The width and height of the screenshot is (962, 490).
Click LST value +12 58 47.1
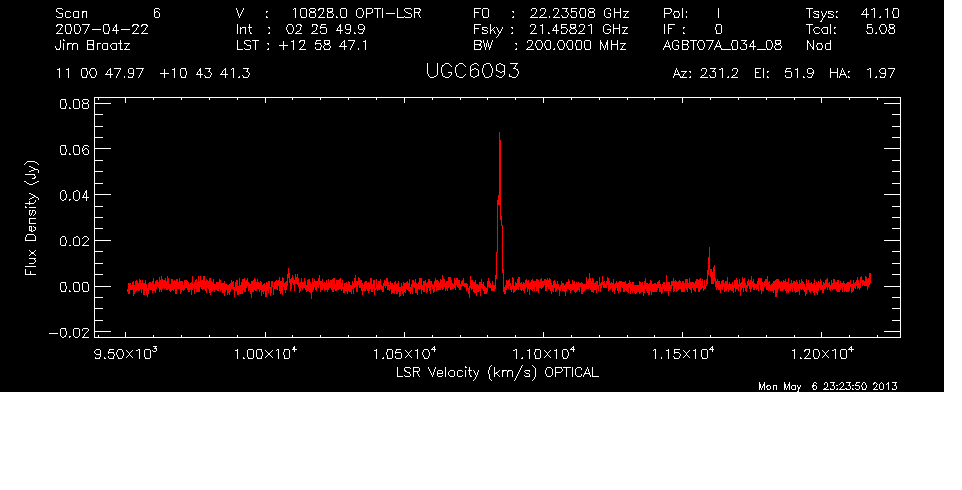point(323,45)
